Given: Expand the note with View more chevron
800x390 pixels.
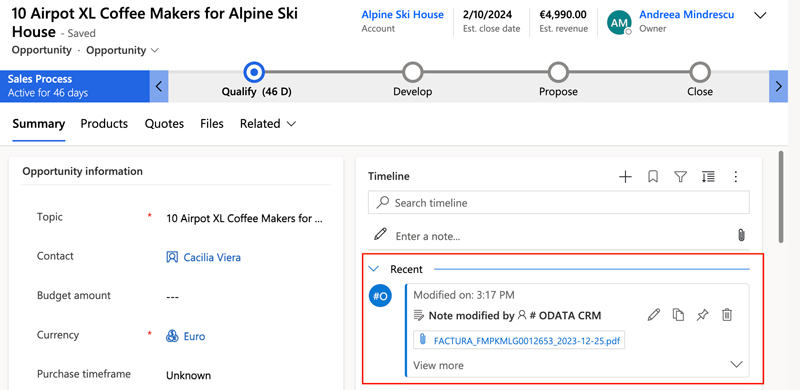Looking at the screenshot, I should 736,364.
